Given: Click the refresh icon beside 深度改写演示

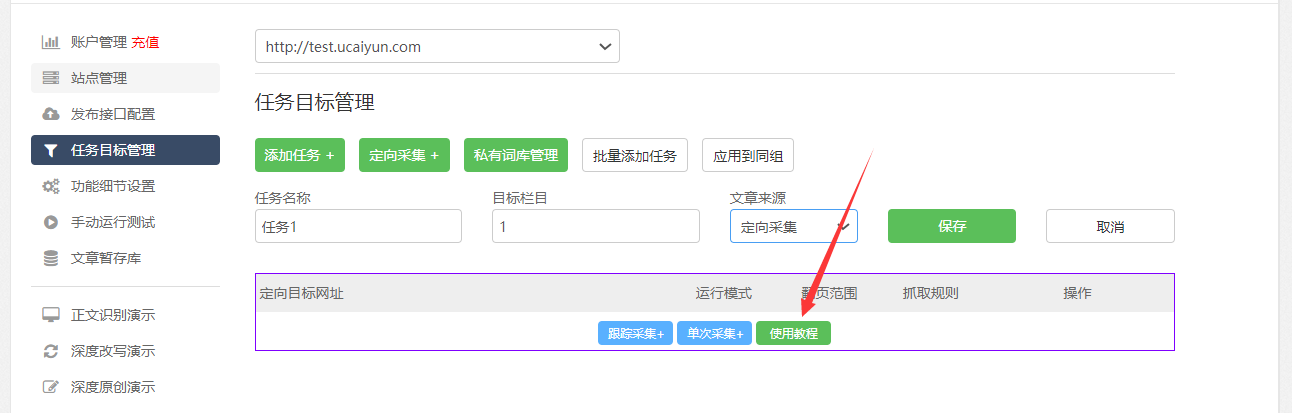Looking at the screenshot, I should (50, 351).
